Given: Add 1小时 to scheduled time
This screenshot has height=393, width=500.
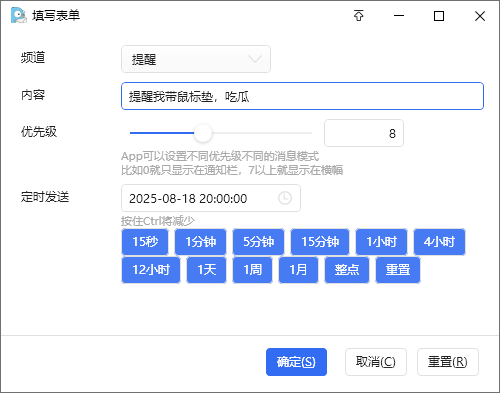Looking at the screenshot, I should coord(381,242).
